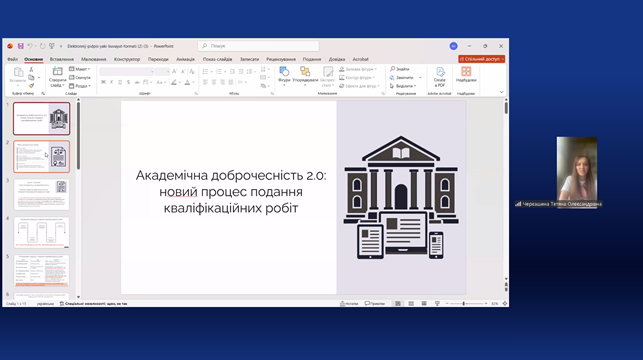Collapse the ribbon using chevron arrow
The width and height of the screenshot is (643, 360).
[x=502, y=92]
